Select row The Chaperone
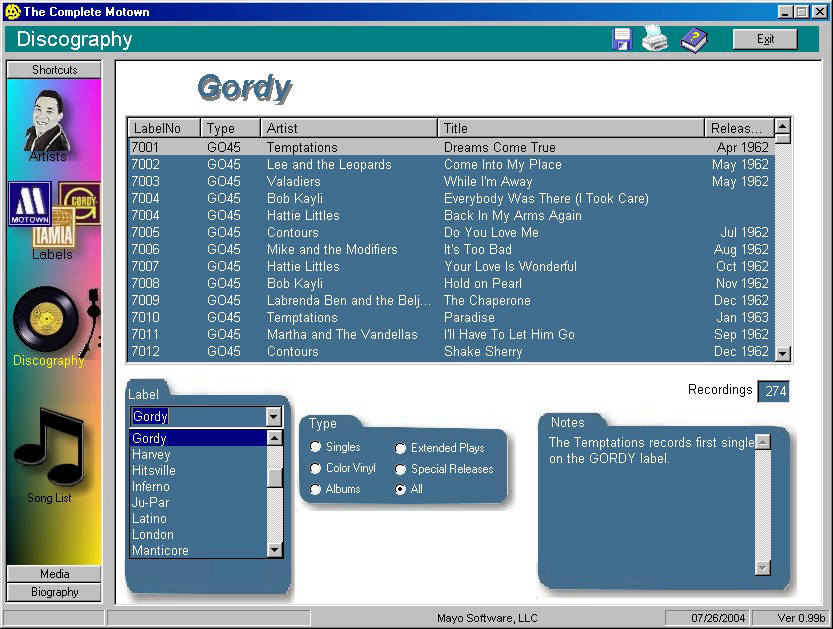 click(x=451, y=300)
